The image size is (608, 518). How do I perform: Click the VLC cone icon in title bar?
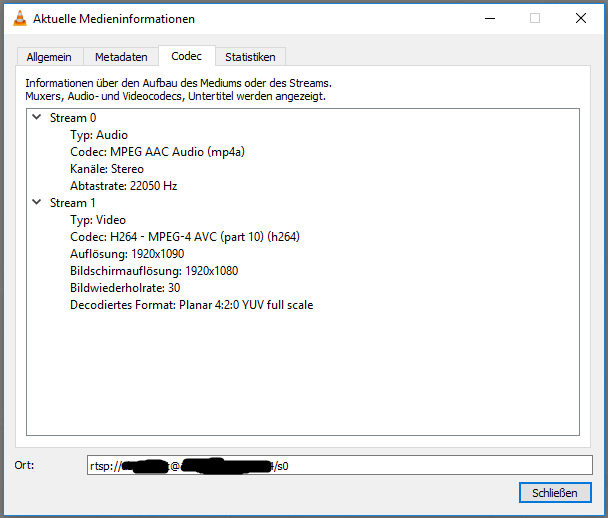point(17,18)
